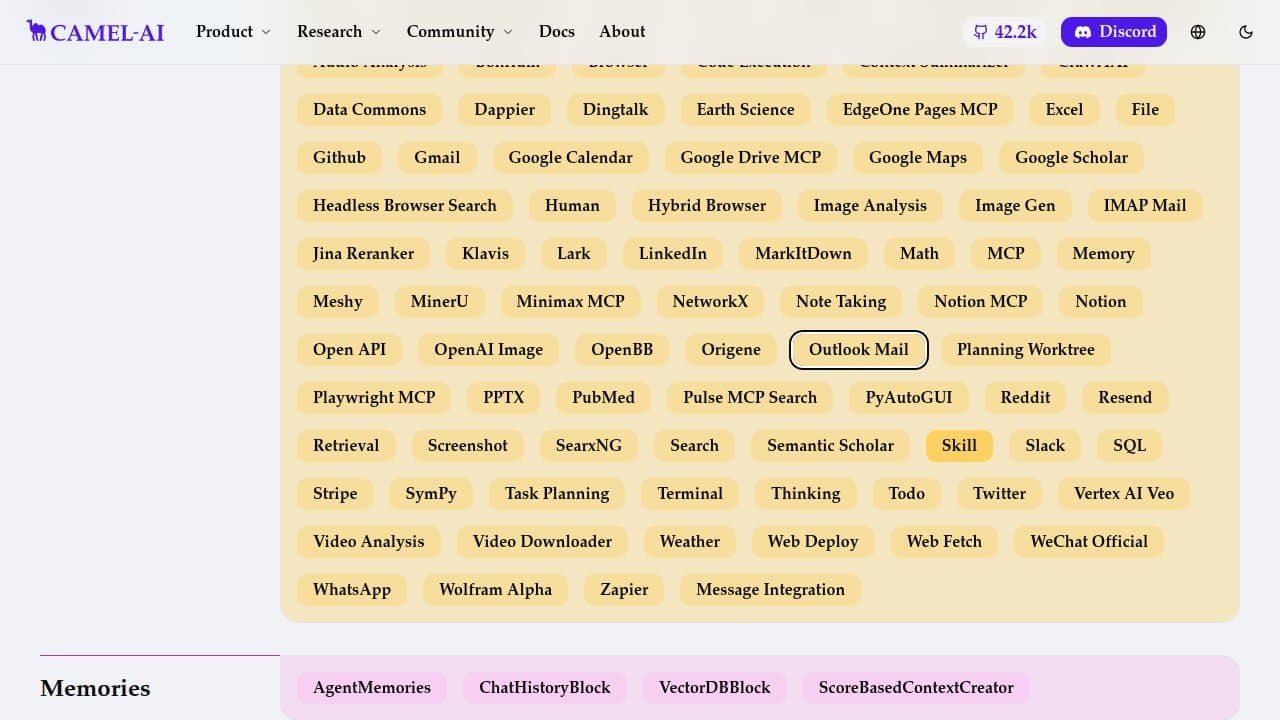Viewport: 1280px width, 720px height.
Task: Go to the Docs page
Action: tap(557, 32)
